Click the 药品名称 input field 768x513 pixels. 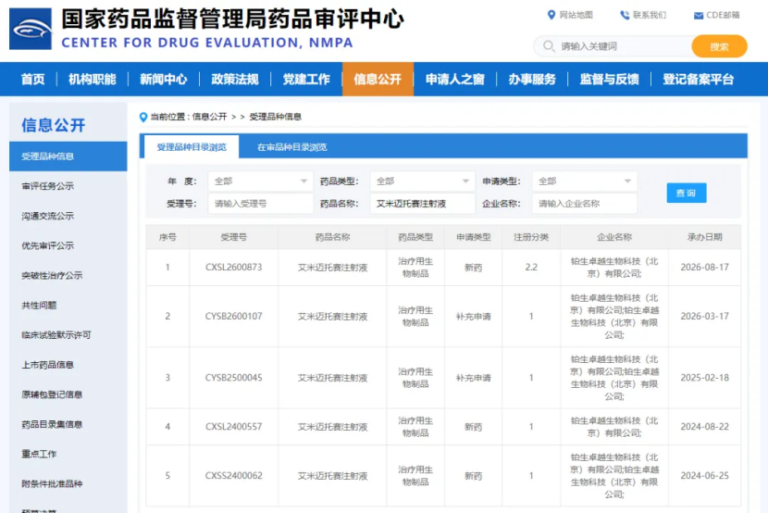[422, 203]
